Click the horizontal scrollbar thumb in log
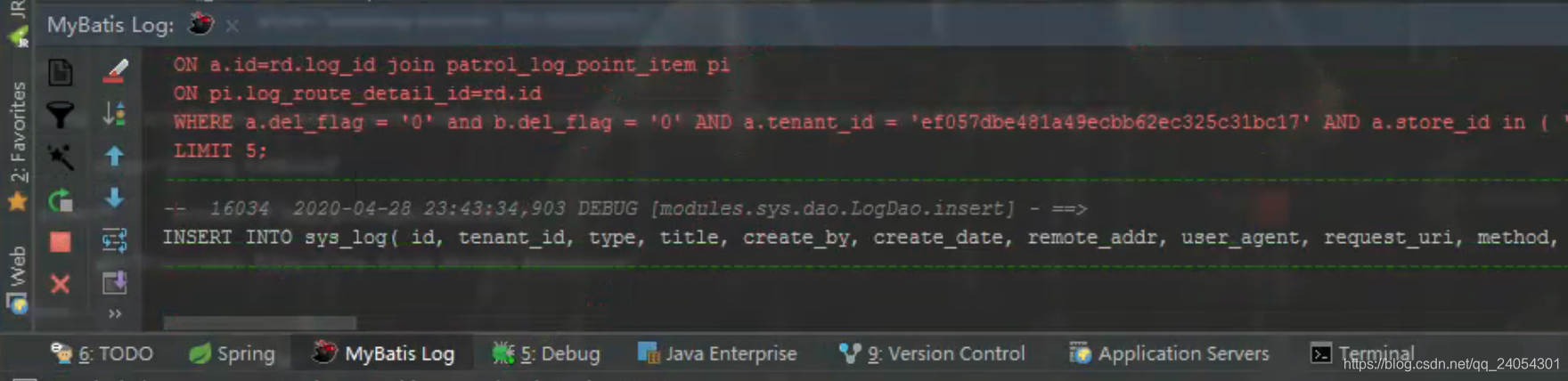The width and height of the screenshot is (1568, 381). tap(260, 322)
